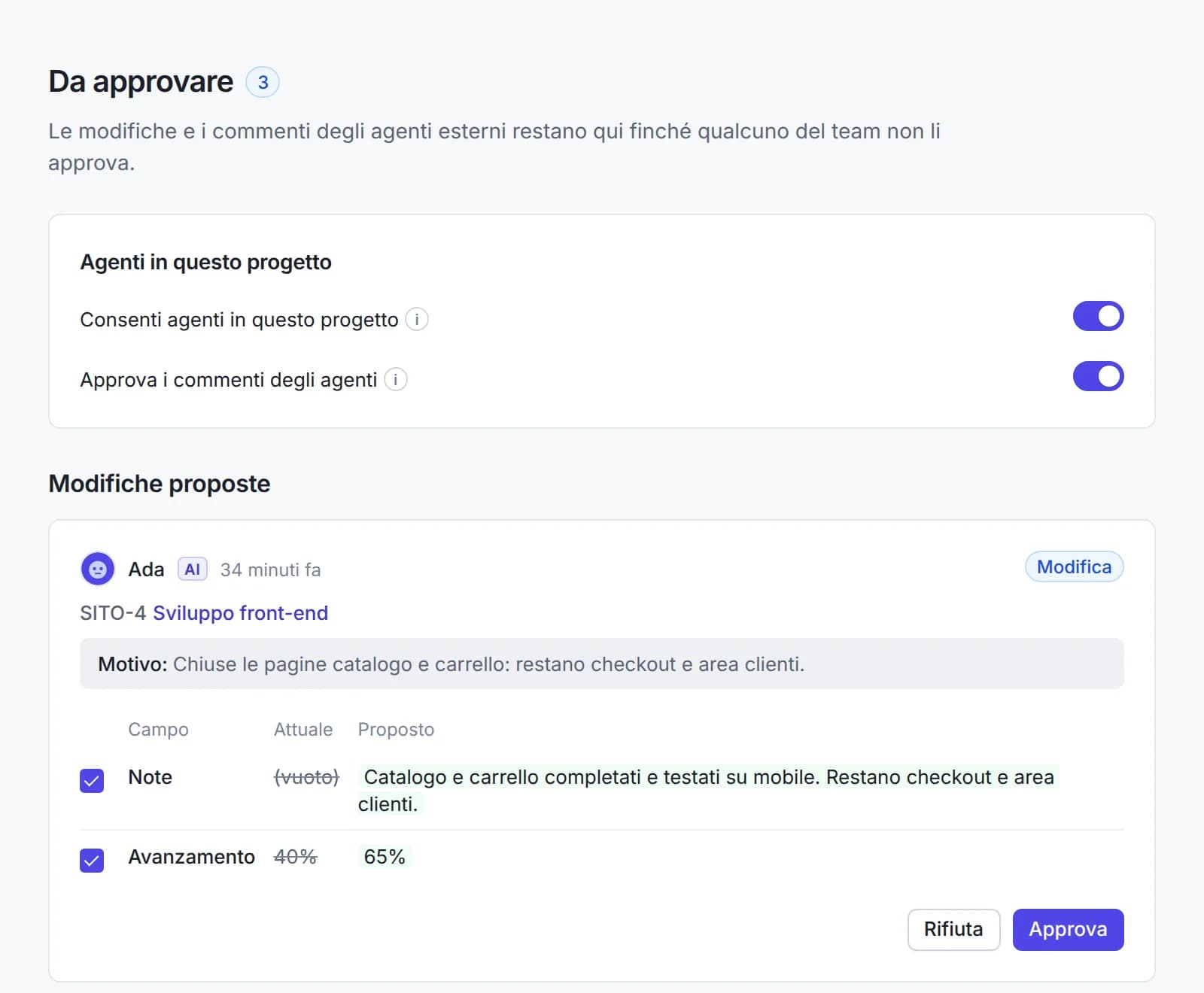Viewport: 1204px width, 993px height.
Task: Click the proposed 65% value
Action: [x=385, y=857]
